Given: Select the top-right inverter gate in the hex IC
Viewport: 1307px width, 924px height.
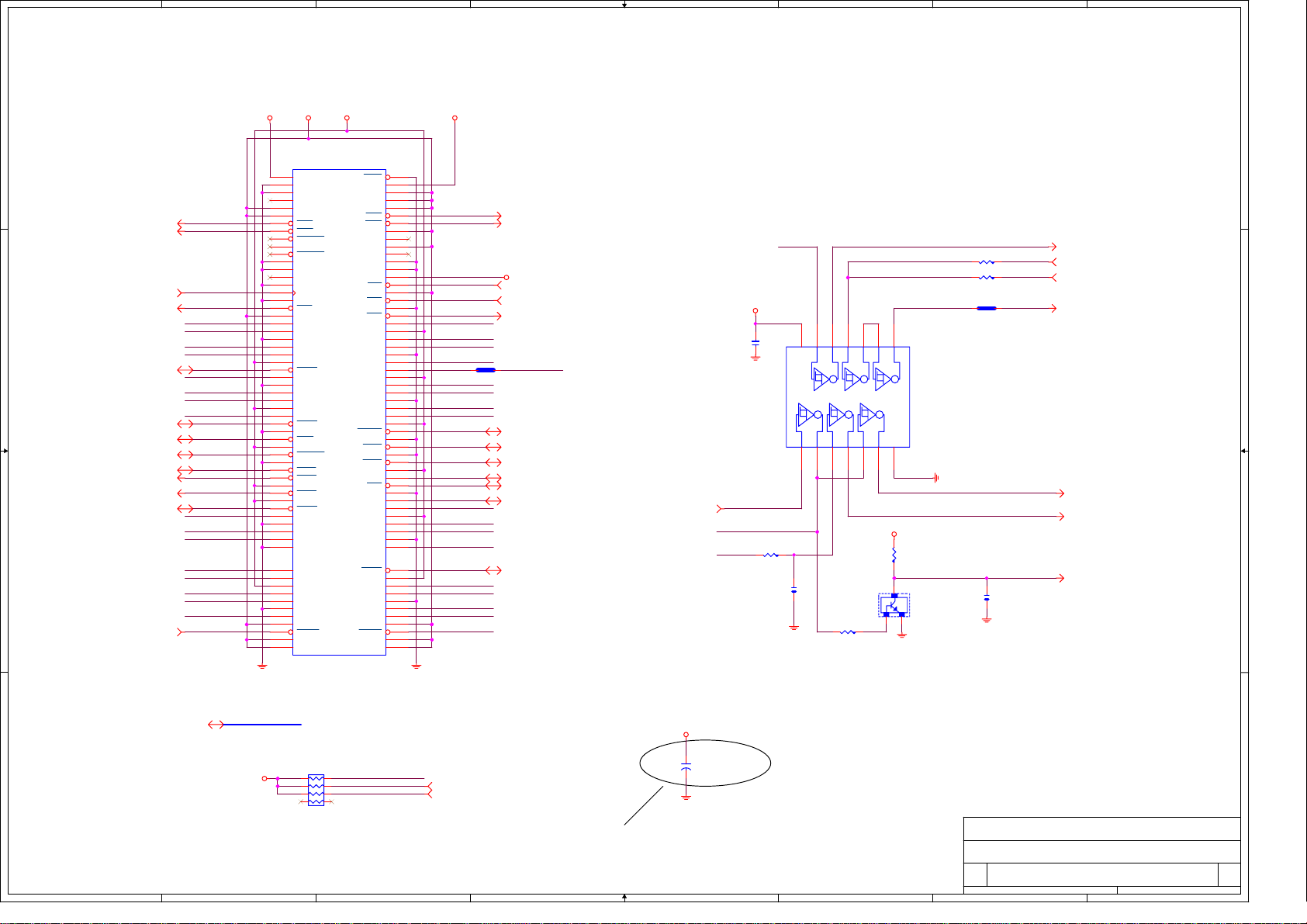Looking at the screenshot, I should pos(887,378).
